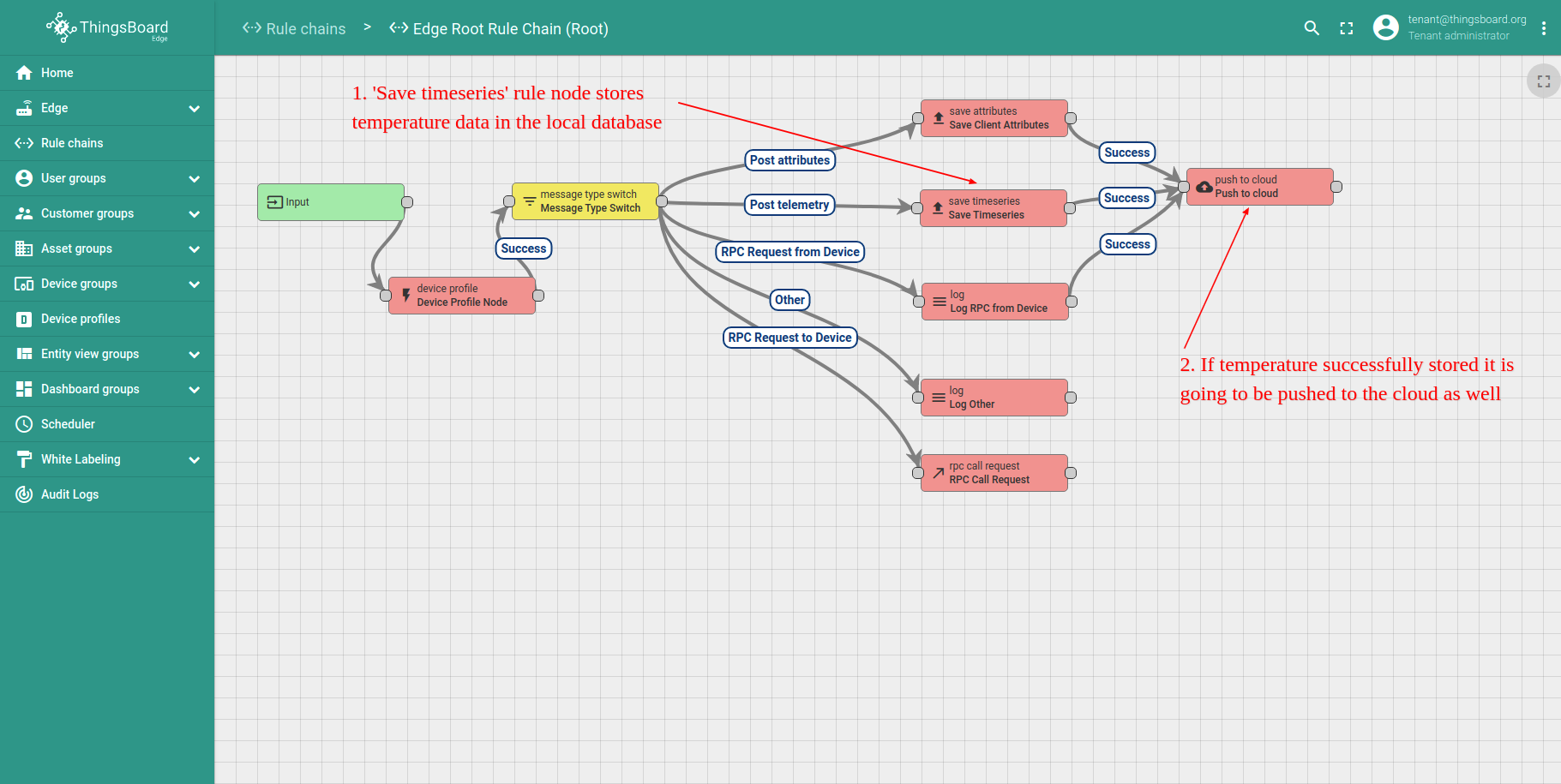This screenshot has height=784, width=1561.
Task: Click the Save Timeseries node
Action: pyautogui.click(x=994, y=208)
